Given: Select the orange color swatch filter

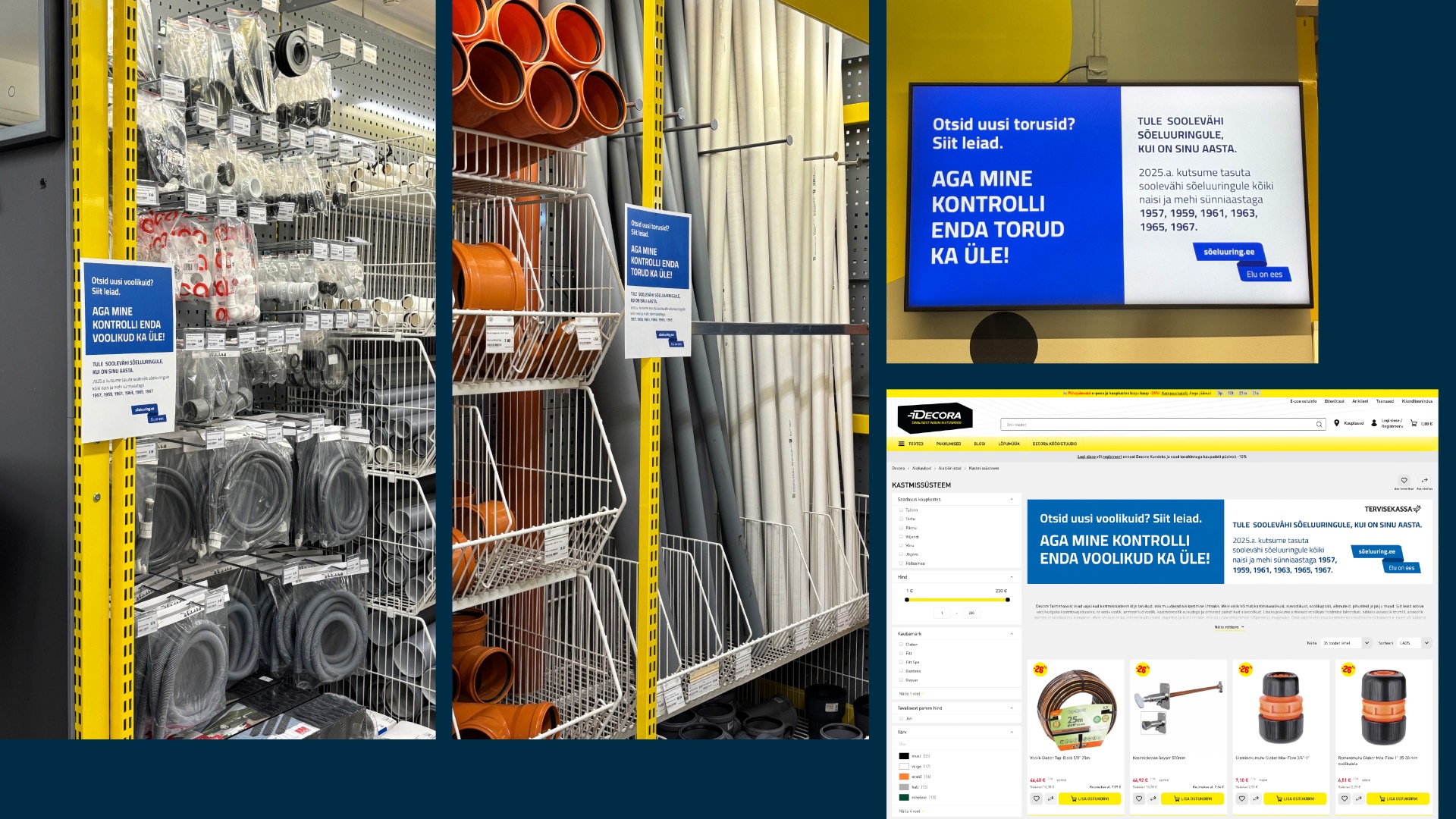Looking at the screenshot, I should coord(904,777).
